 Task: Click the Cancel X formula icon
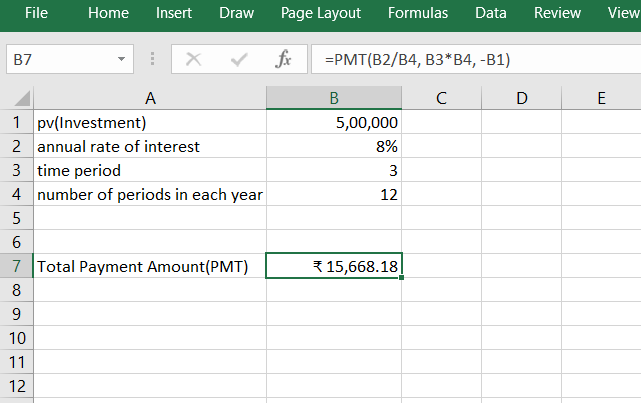pyautogui.click(x=194, y=60)
